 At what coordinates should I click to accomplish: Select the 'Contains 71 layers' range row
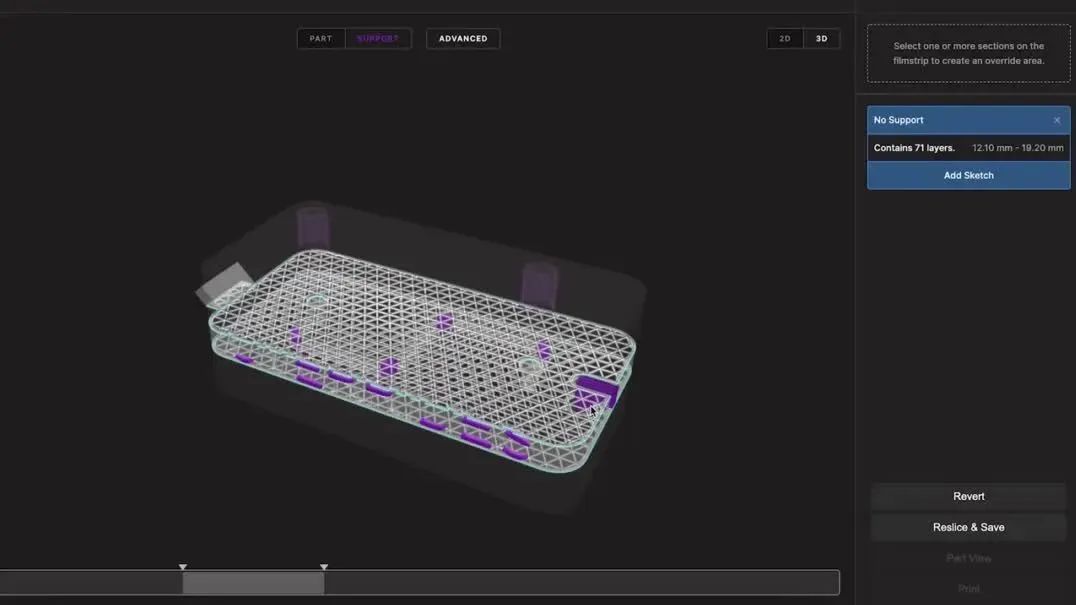pyautogui.click(x=968, y=148)
